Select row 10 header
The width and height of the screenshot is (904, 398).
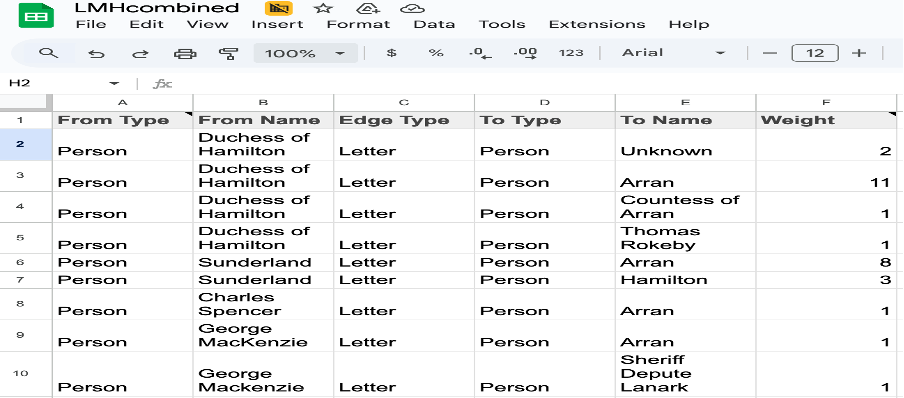26,373
